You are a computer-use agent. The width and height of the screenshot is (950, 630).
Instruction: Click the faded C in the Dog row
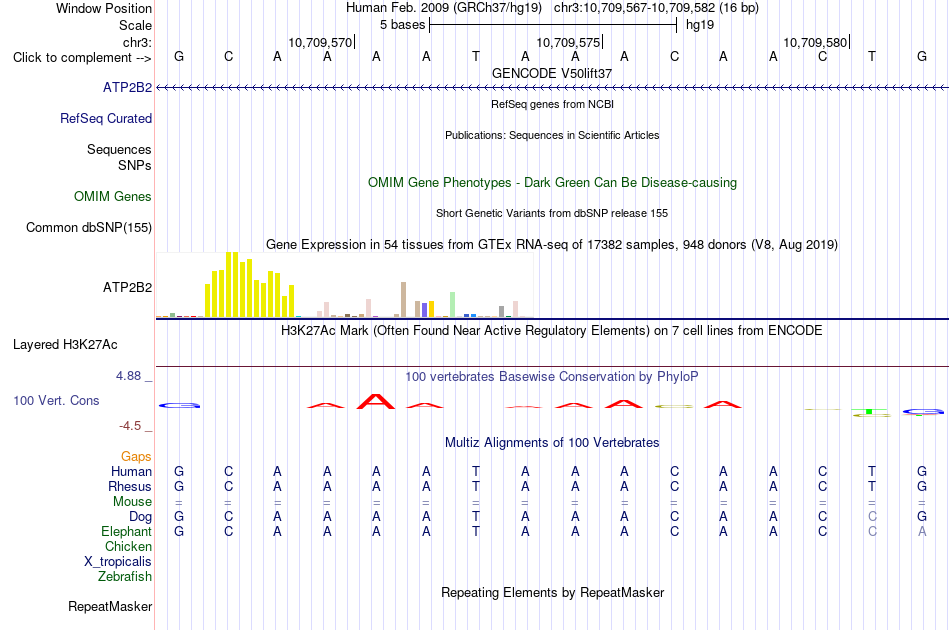point(872,517)
